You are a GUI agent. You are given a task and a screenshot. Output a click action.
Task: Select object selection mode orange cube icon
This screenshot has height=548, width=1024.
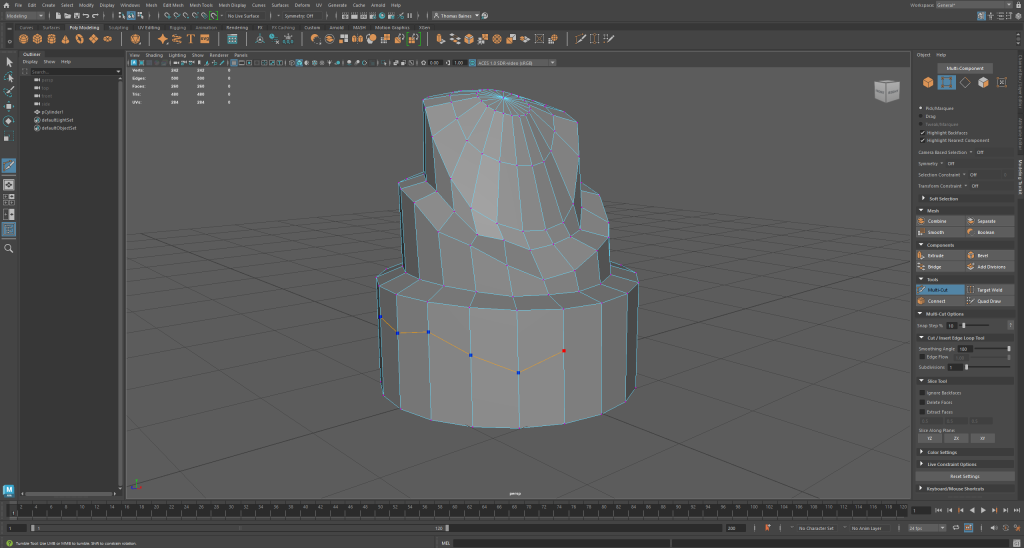pyautogui.click(x=928, y=82)
